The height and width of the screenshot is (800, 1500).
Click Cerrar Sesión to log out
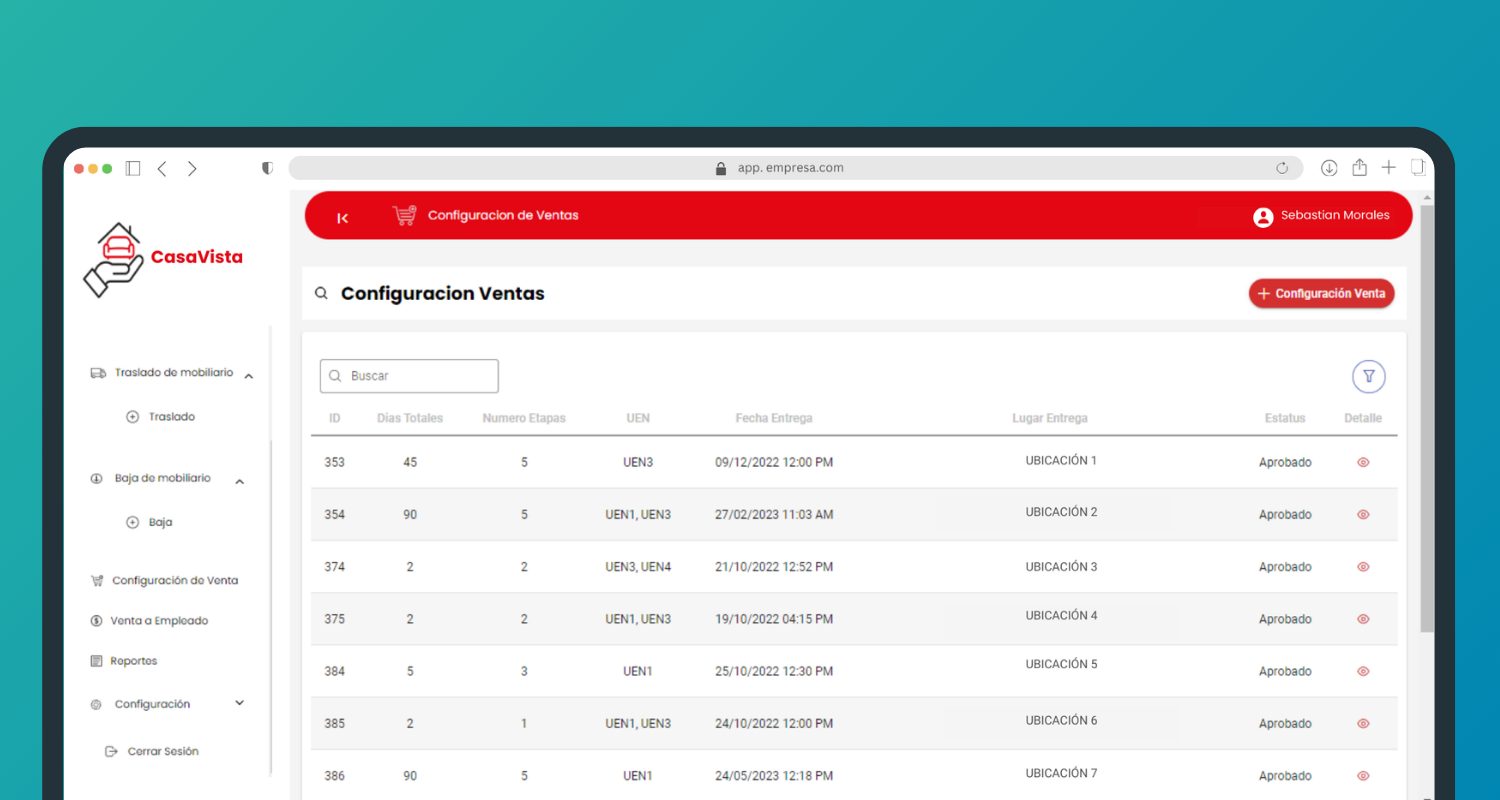pos(162,751)
